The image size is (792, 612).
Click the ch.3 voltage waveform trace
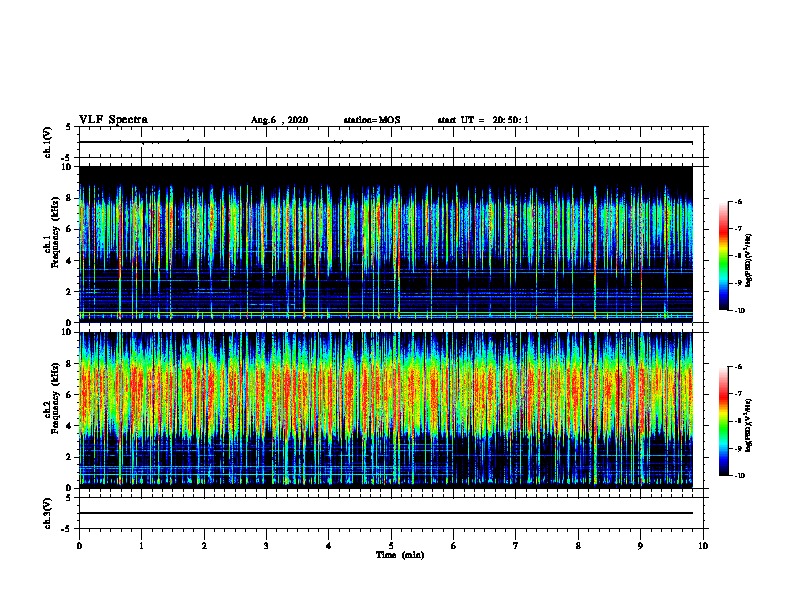pos(386,513)
